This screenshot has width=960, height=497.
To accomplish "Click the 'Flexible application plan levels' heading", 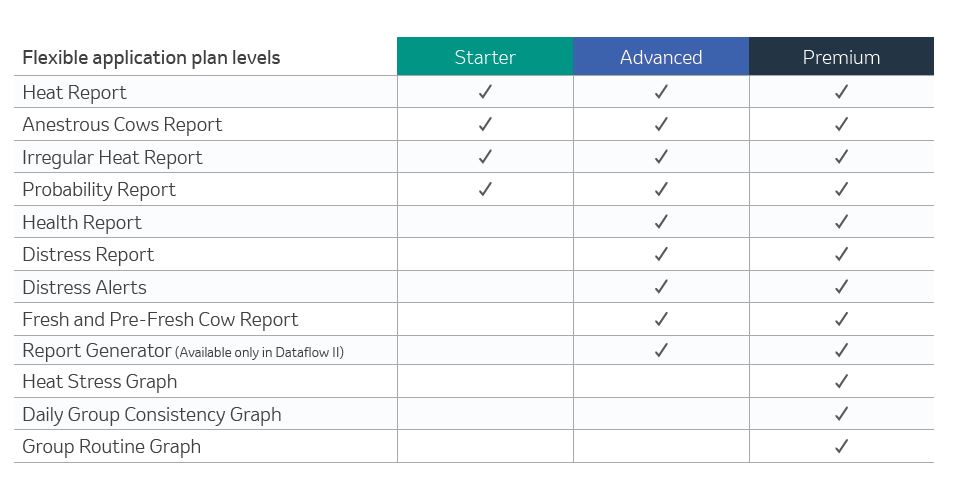I will click(151, 58).
